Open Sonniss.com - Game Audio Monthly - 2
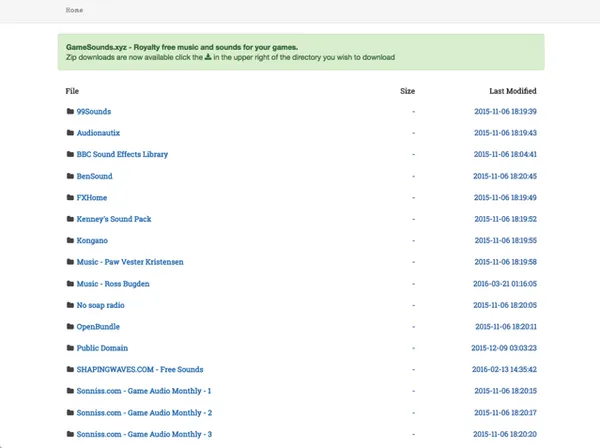 (144, 412)
